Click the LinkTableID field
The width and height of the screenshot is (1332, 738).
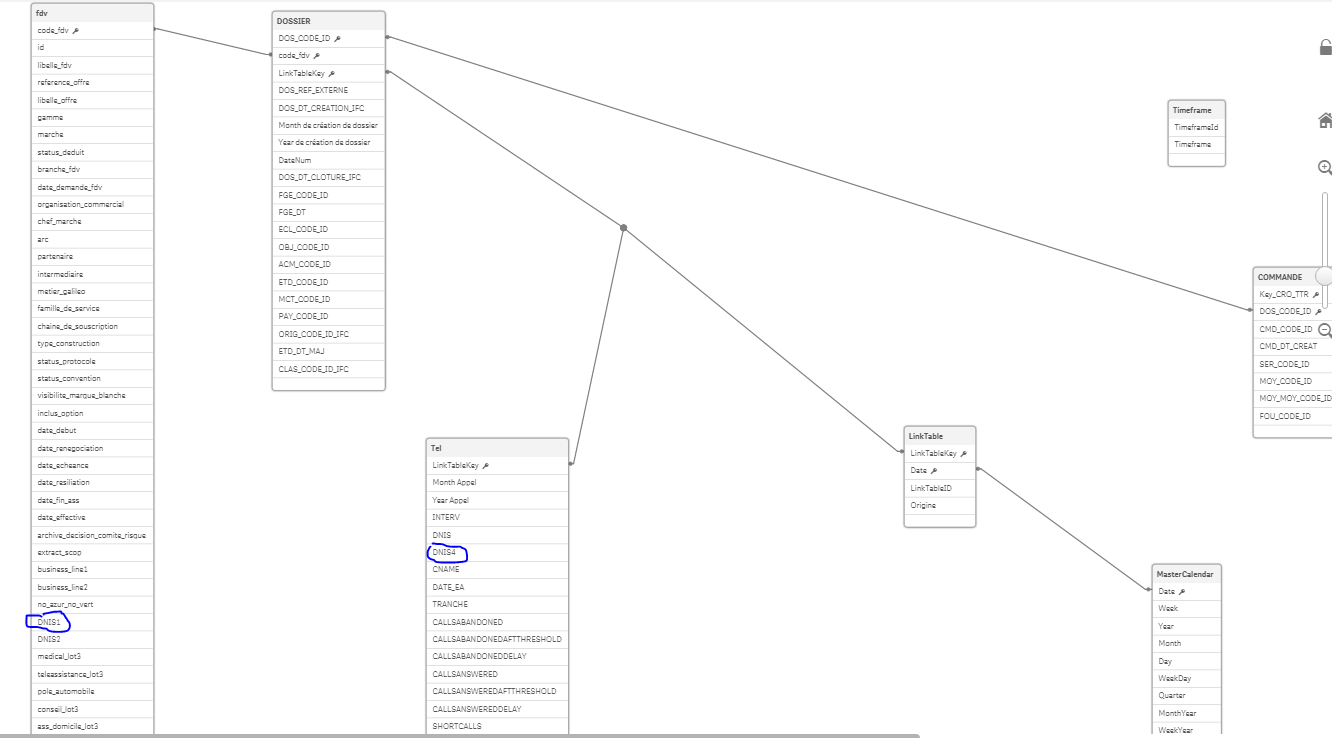[940, 488]
